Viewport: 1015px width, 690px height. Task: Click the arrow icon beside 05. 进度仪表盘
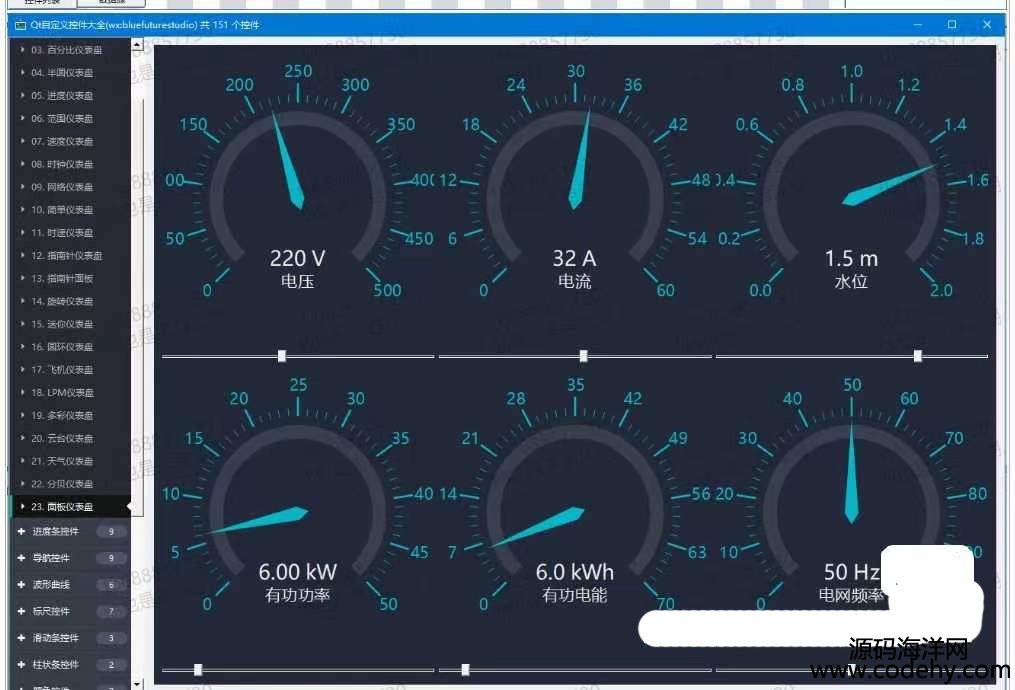23,96
